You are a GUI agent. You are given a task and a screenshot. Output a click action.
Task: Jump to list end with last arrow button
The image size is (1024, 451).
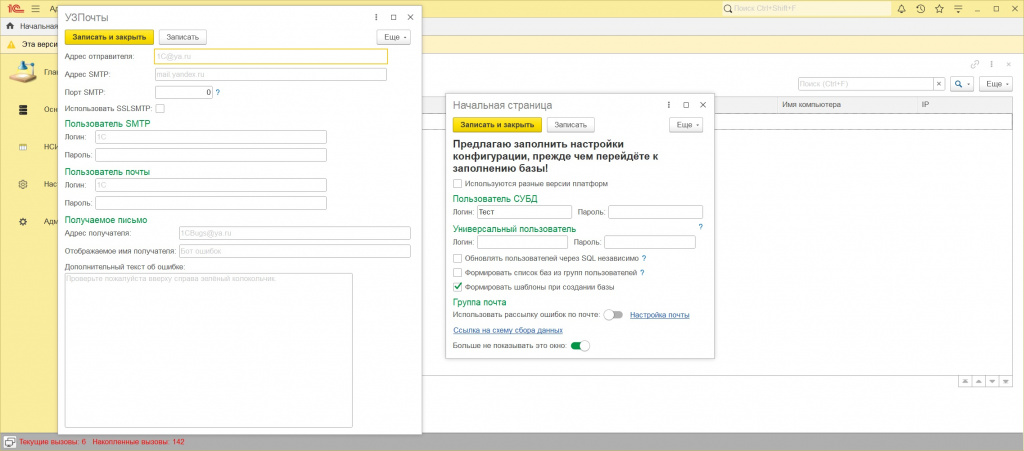(1006, 381)
